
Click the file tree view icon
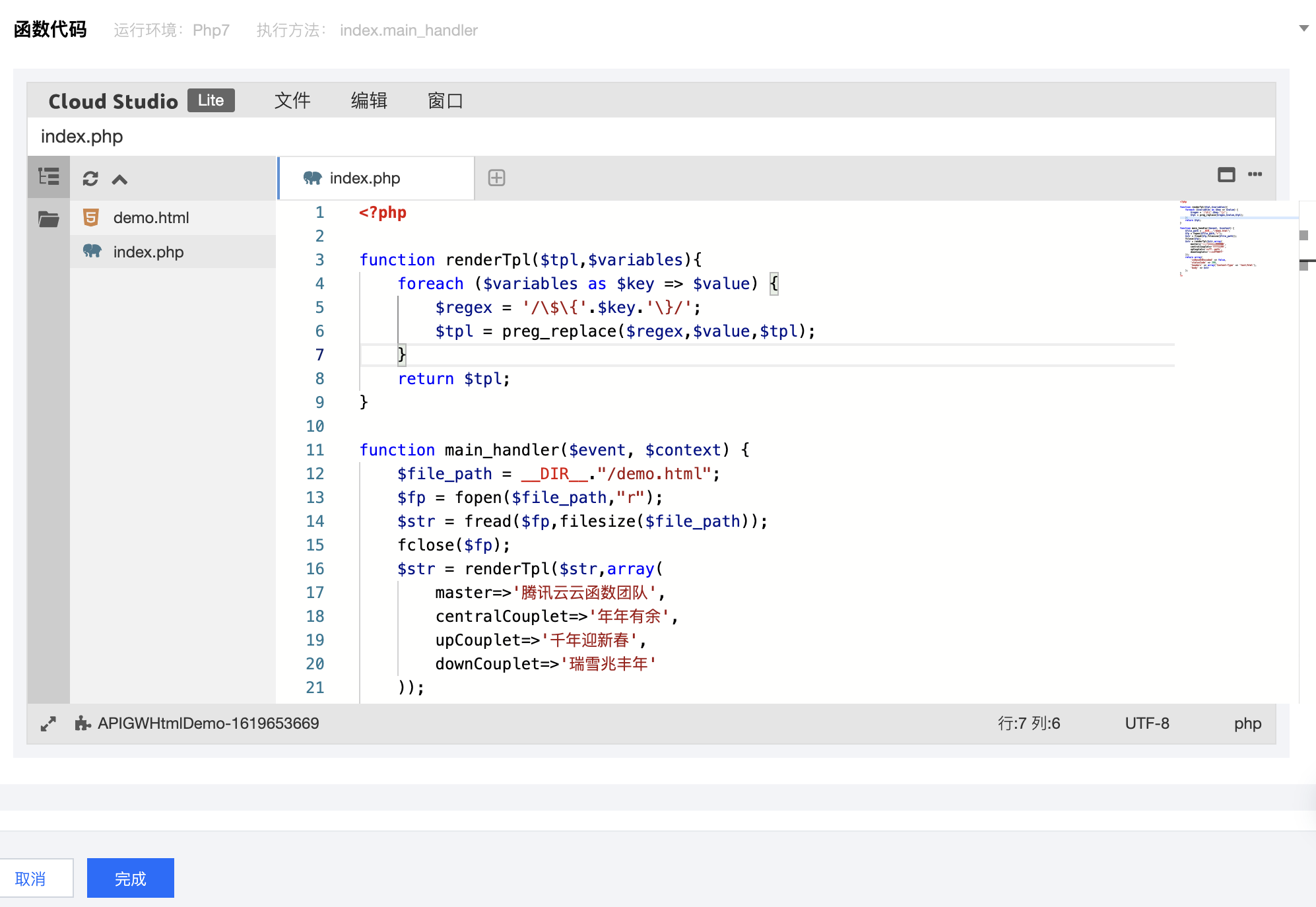point(48,177)
